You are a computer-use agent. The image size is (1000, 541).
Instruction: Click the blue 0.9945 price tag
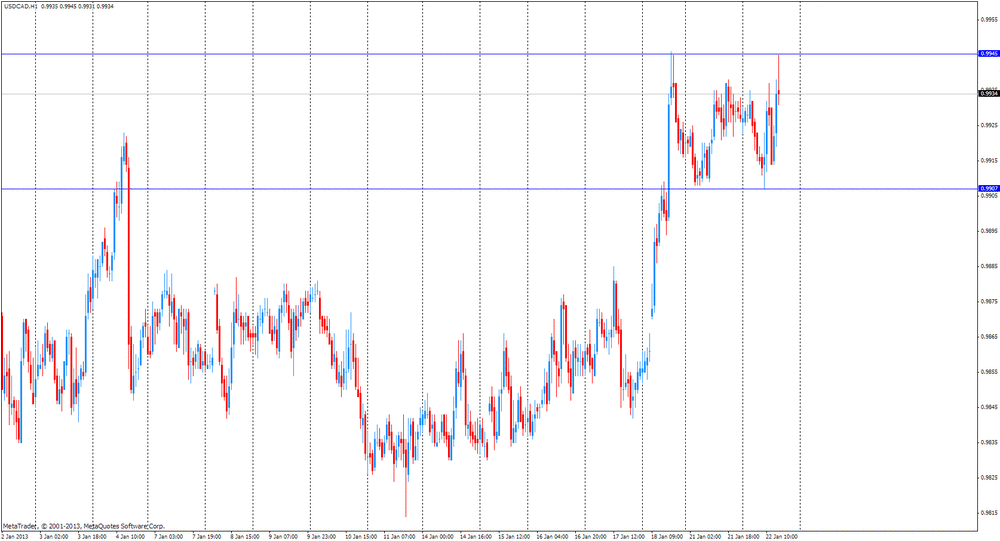pyautogui.click(x=989, y=54)
